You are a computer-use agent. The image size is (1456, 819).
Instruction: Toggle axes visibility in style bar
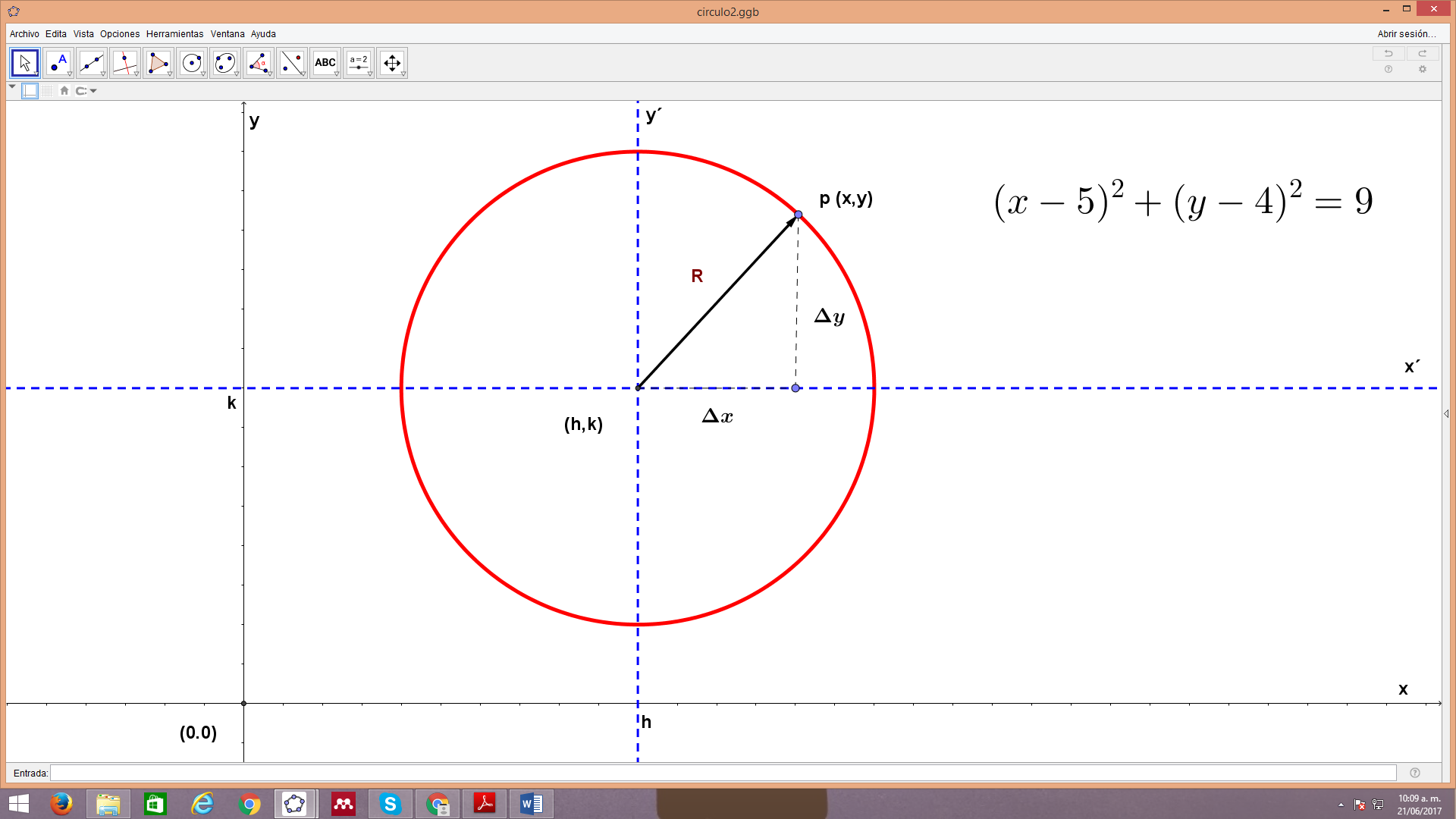point(30,91)
